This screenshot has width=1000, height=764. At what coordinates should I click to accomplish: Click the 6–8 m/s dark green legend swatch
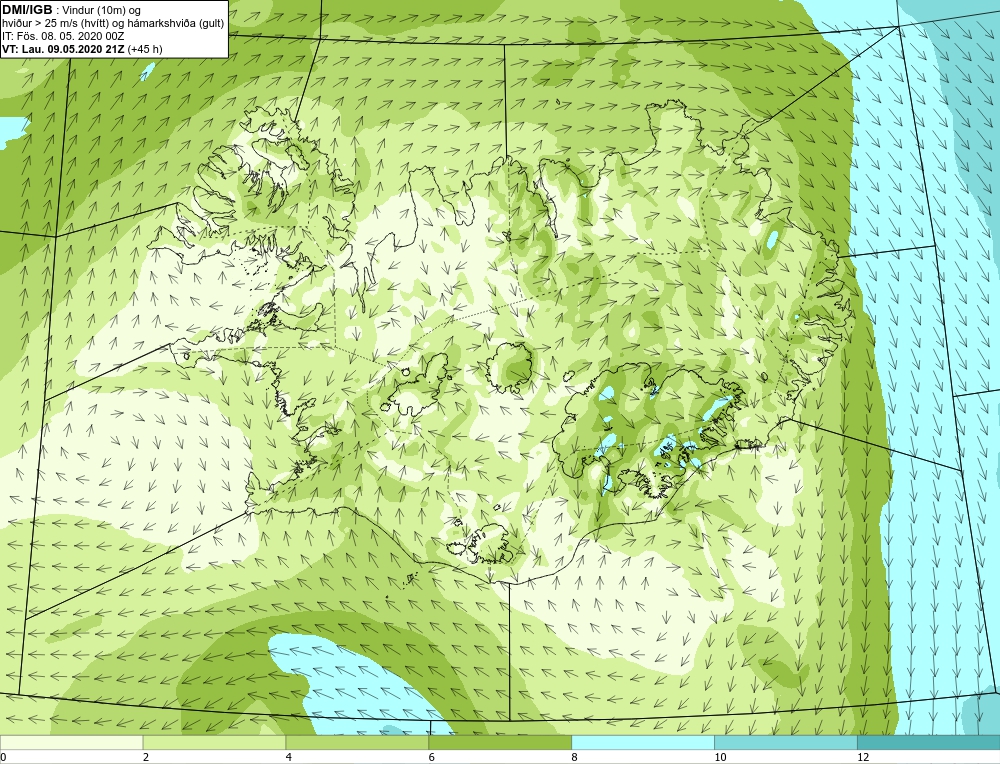tap(500, 742)
